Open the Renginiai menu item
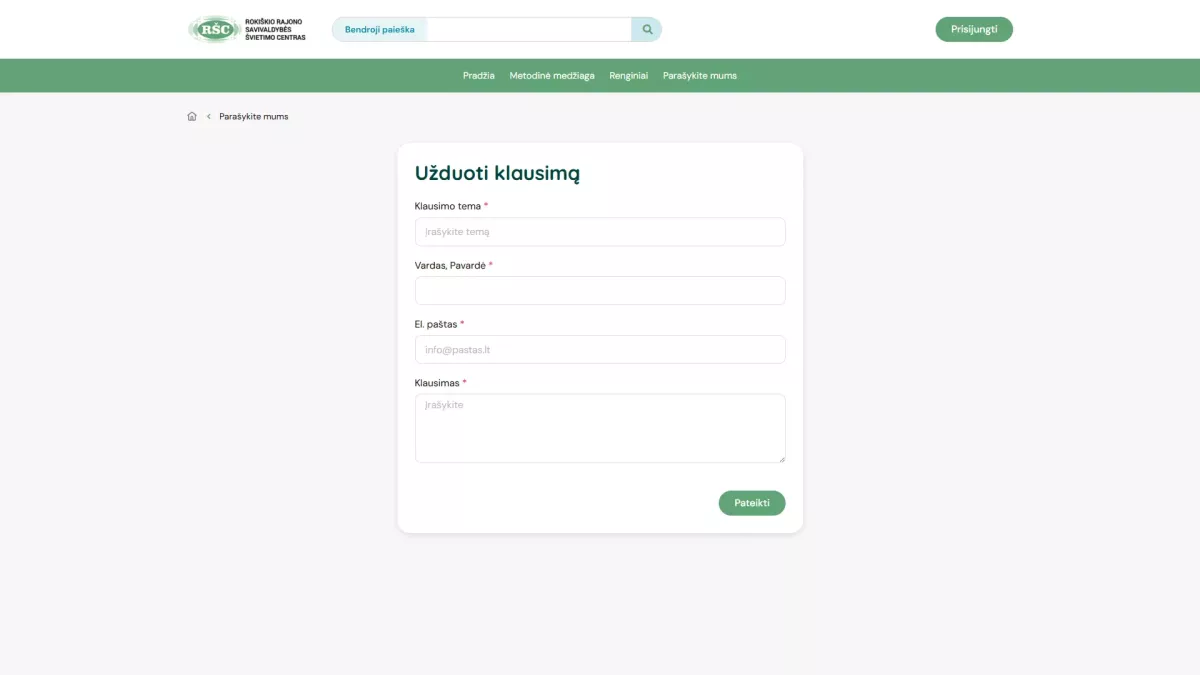 click(x=629, y=76)
